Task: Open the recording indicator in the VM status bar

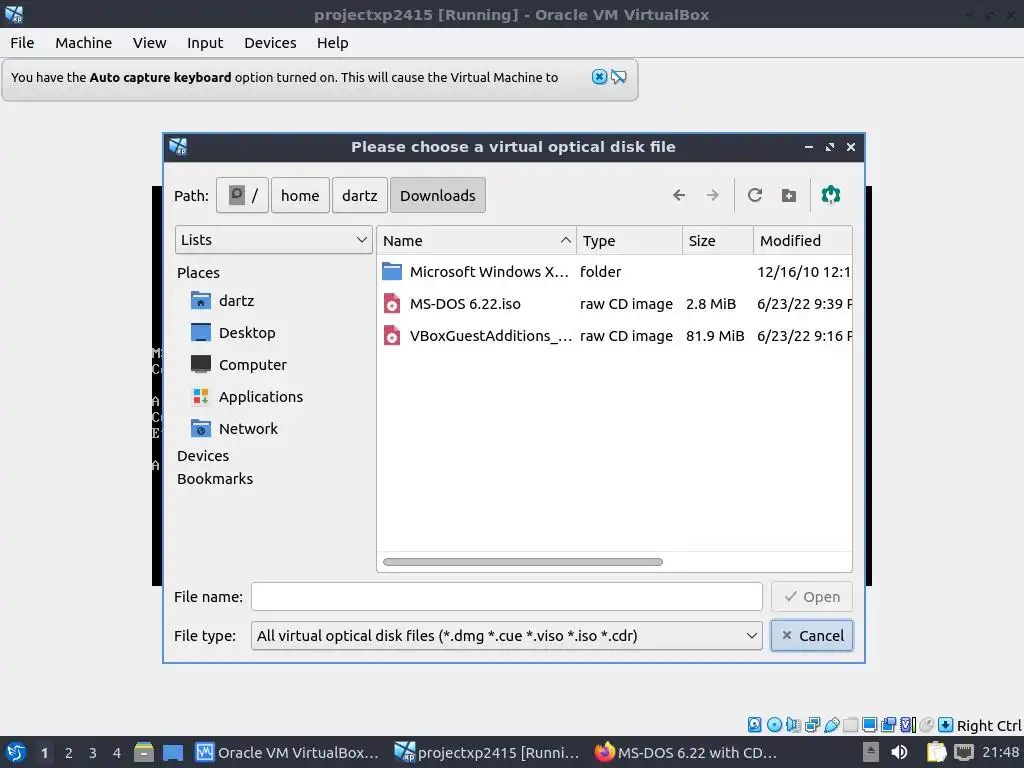Action: coord(889,724)
